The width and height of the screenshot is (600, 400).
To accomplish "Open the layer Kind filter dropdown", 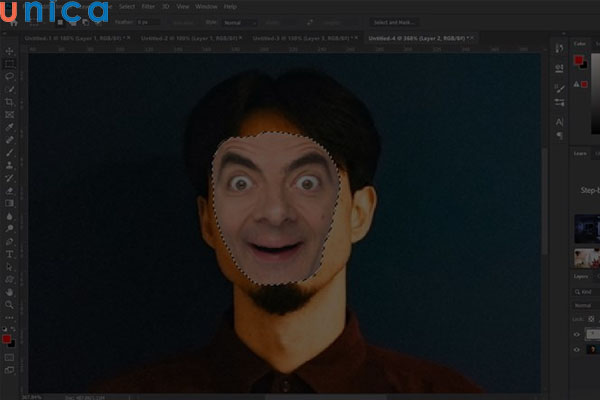I will coord(585,290).
